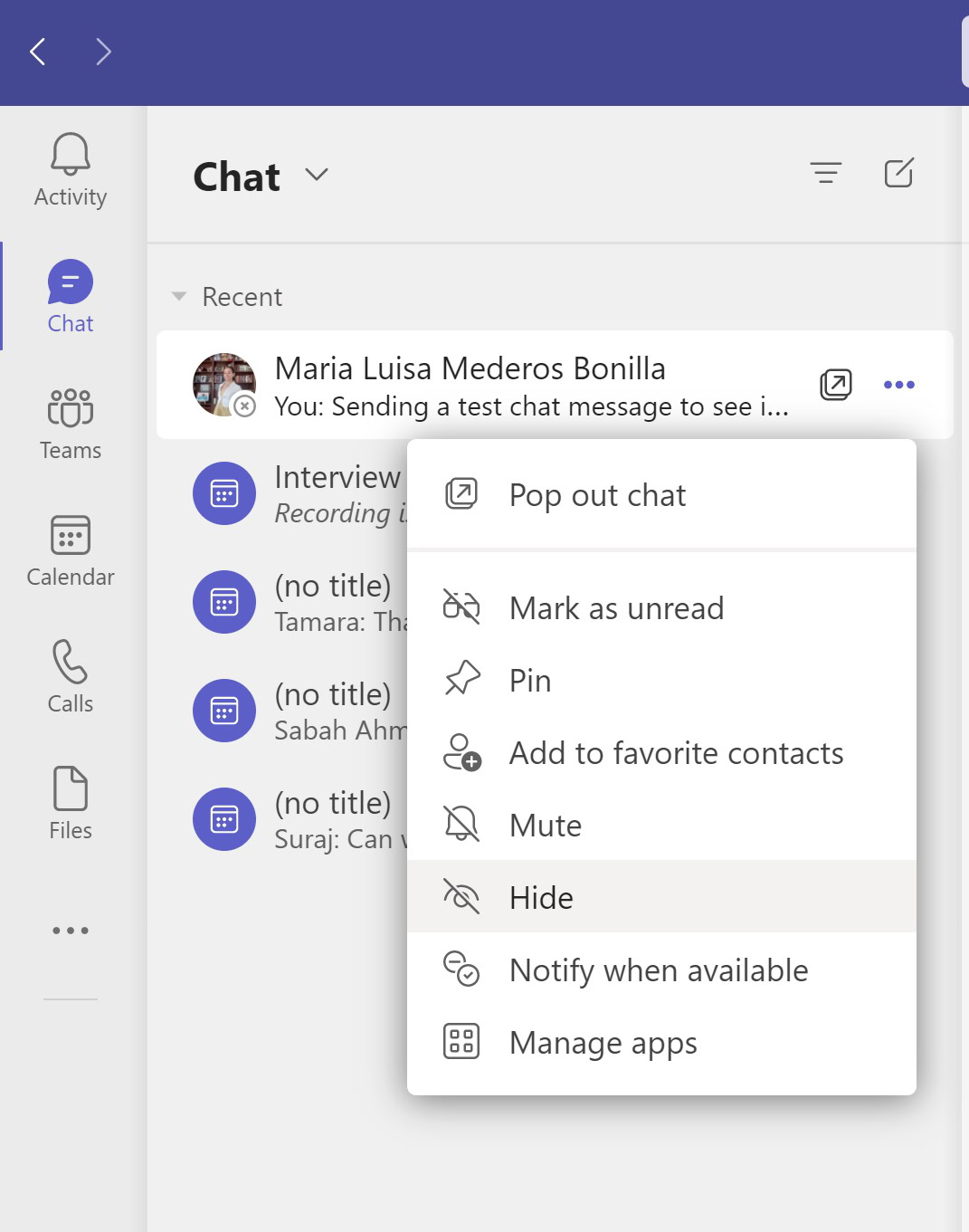The height and width of the screenshot is (1232, 969).
Task: Mark the chat as unread
Action: (x=616, y=607)
